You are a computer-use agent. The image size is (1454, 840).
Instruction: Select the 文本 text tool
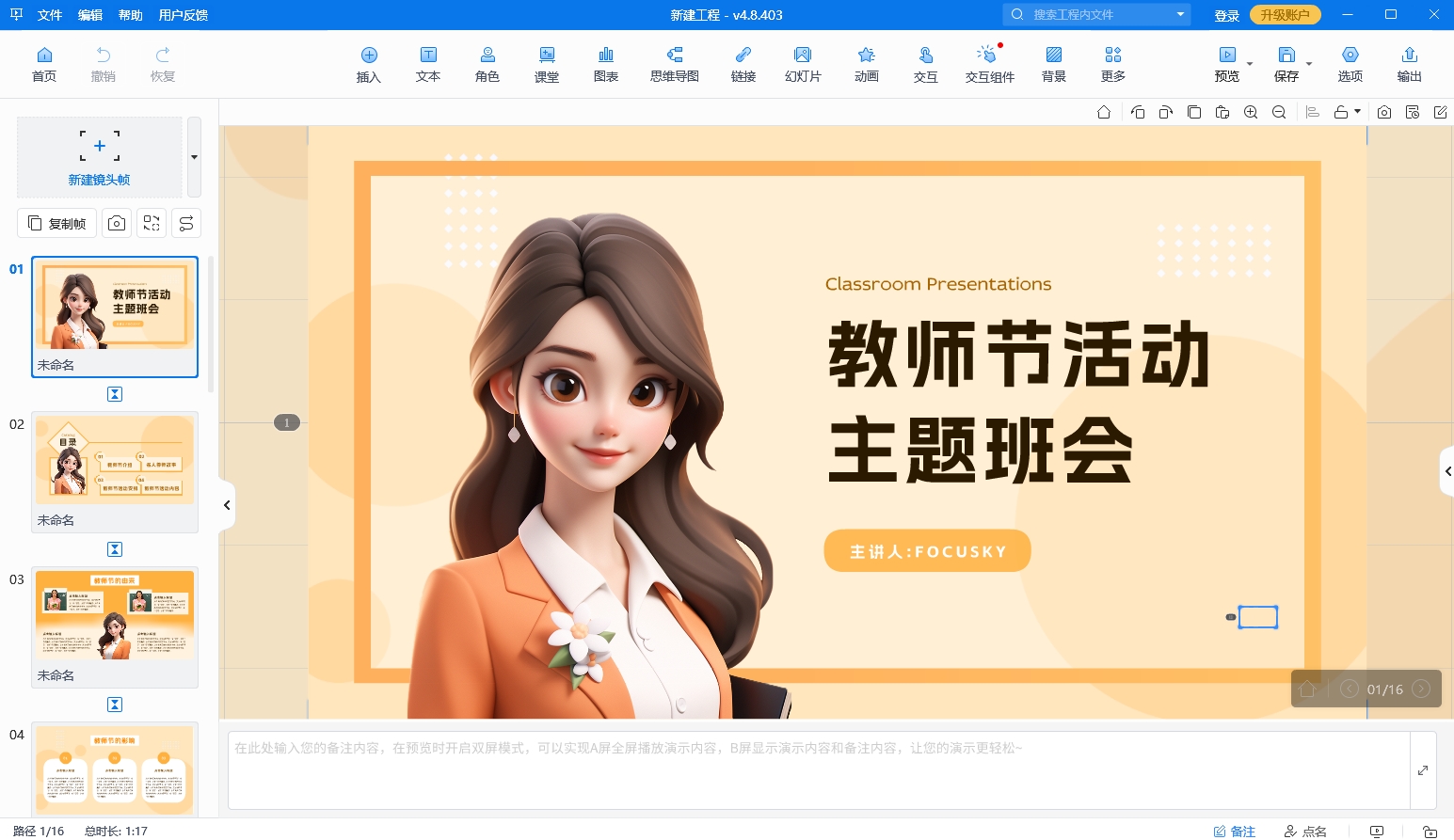click(428, 65)
